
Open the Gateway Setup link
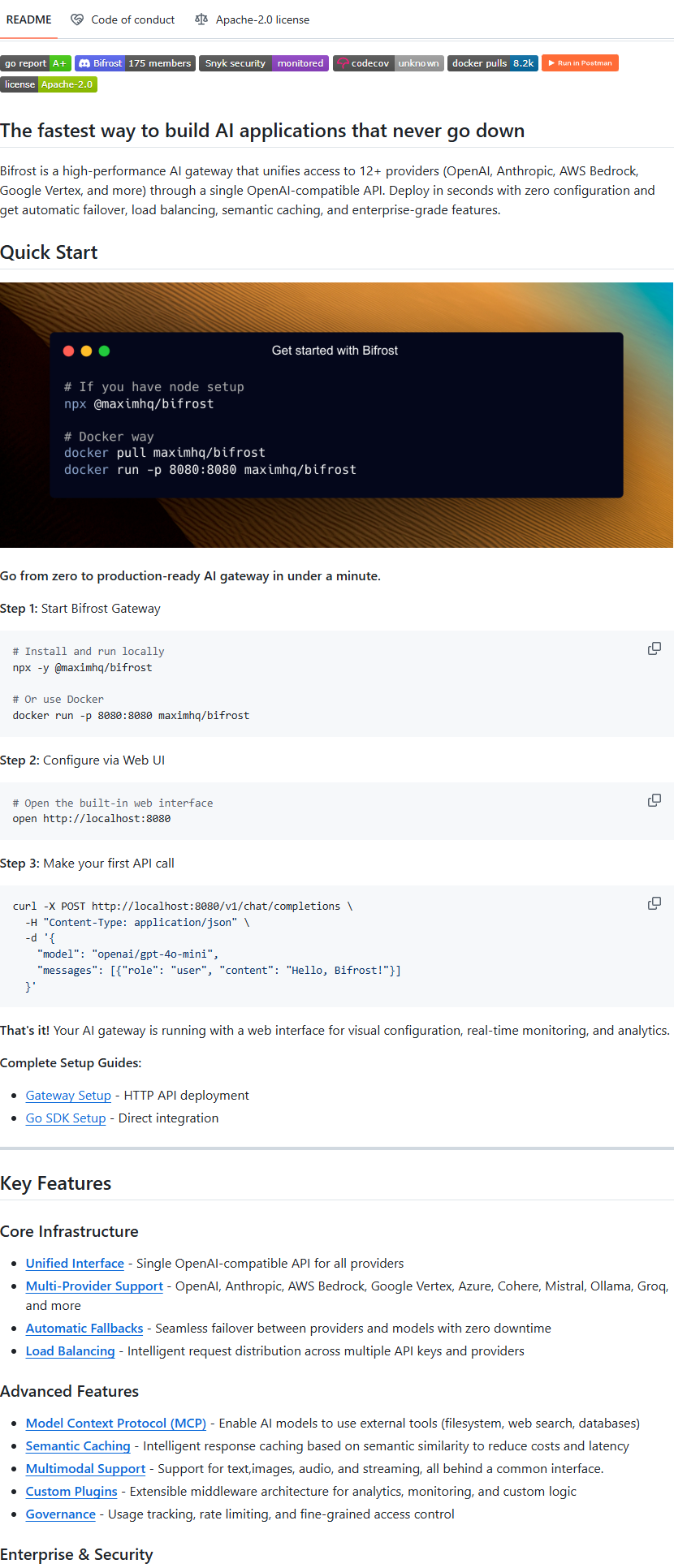point(68,1096)
